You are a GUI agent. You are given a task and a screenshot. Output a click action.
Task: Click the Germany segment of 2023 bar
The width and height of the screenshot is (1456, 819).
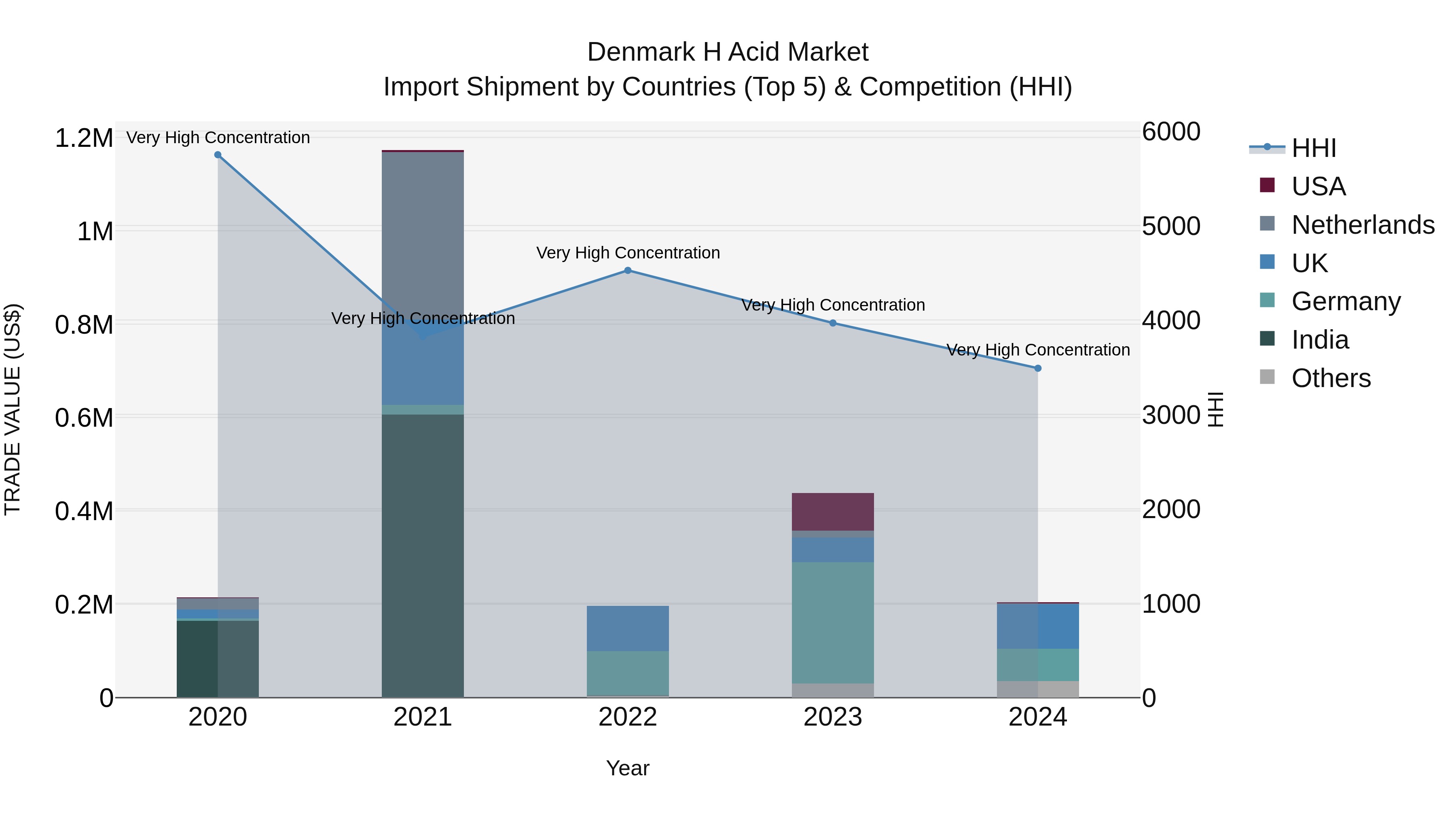click(833, 623)
